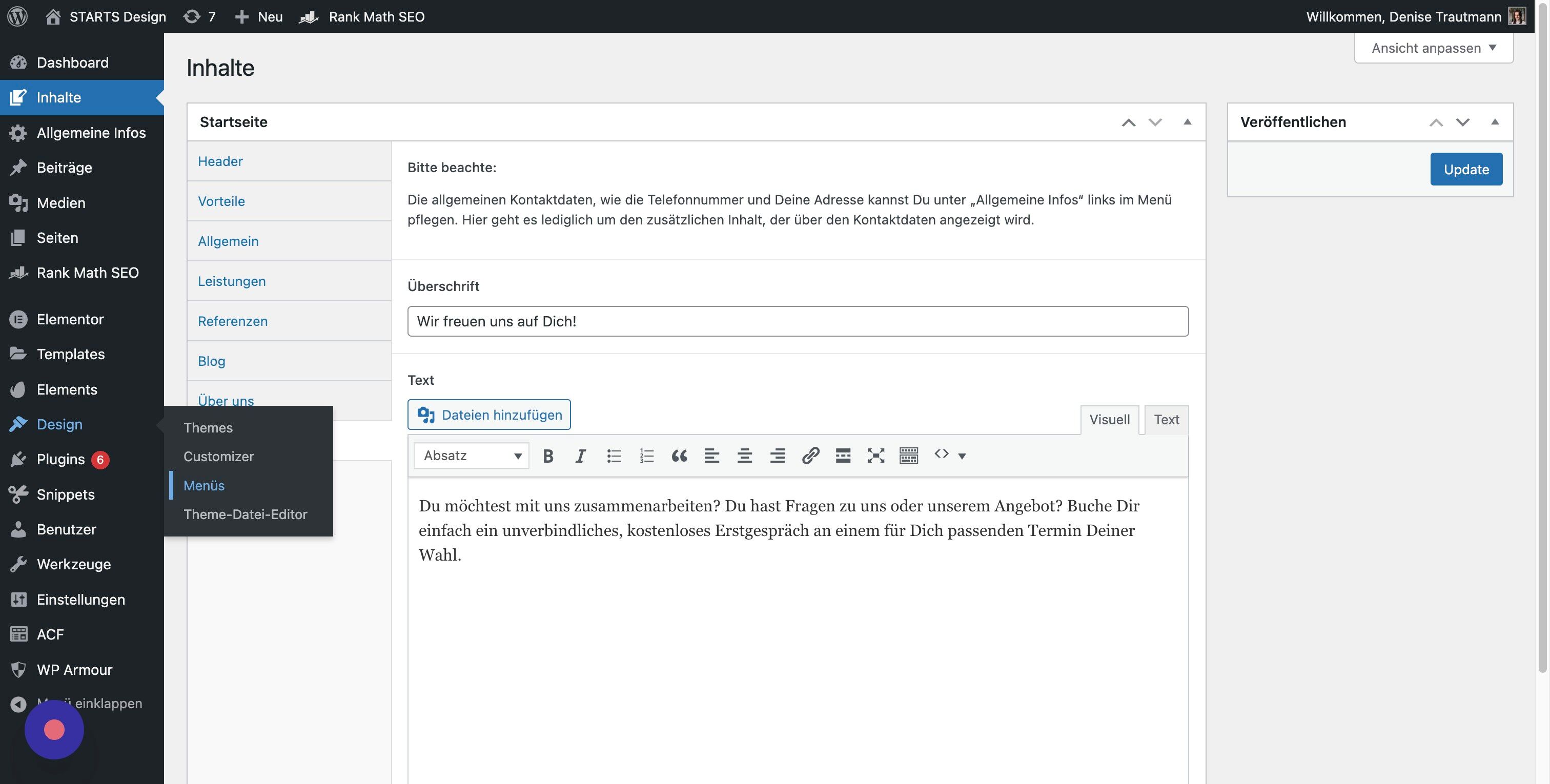Switch editor to Visuell tab
Image resolution: width=1550 pixels, height=784 pixels.
coord(1110,419)
